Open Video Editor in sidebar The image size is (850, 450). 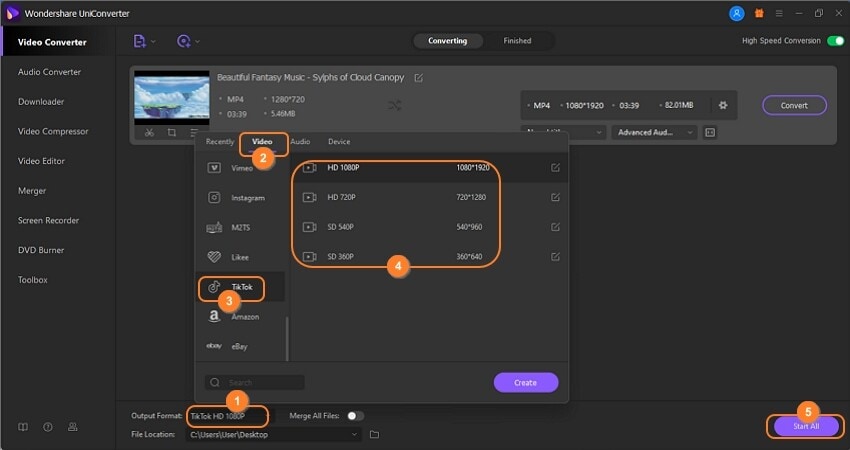41,161
